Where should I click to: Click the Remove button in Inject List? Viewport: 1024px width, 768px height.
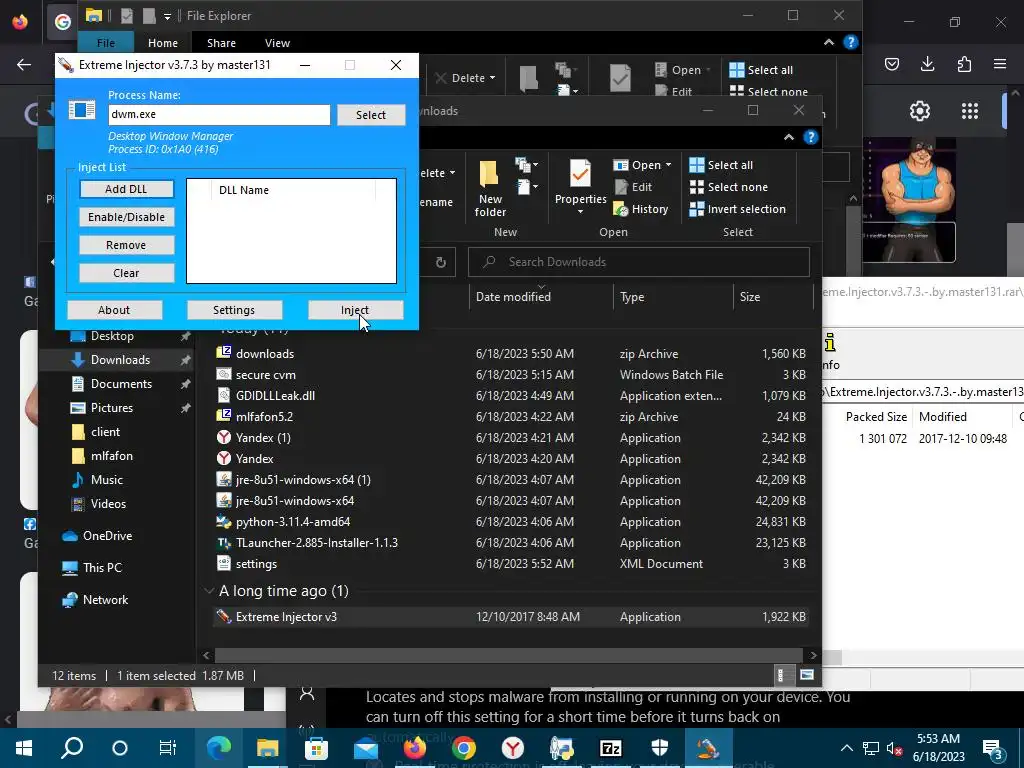[127, 245]
